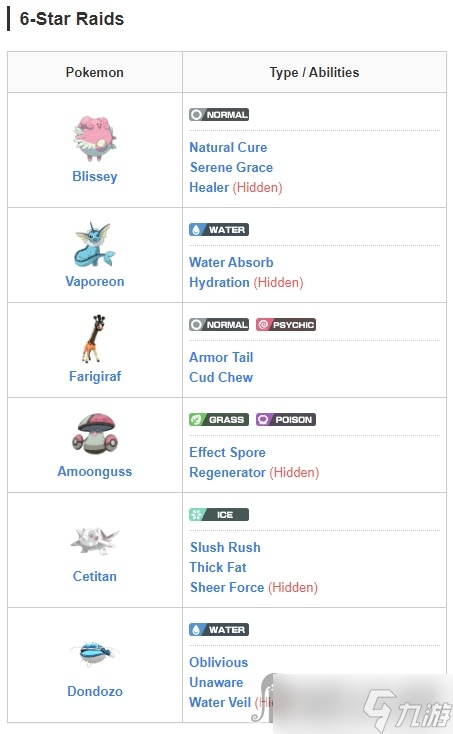Go to the Dondozo name link
The height and width of the screenshot is (734, 453).
pos(95,691)
